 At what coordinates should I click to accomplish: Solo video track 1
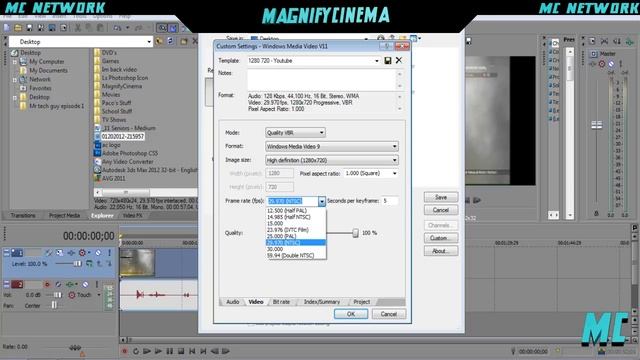tap(109, 253)
